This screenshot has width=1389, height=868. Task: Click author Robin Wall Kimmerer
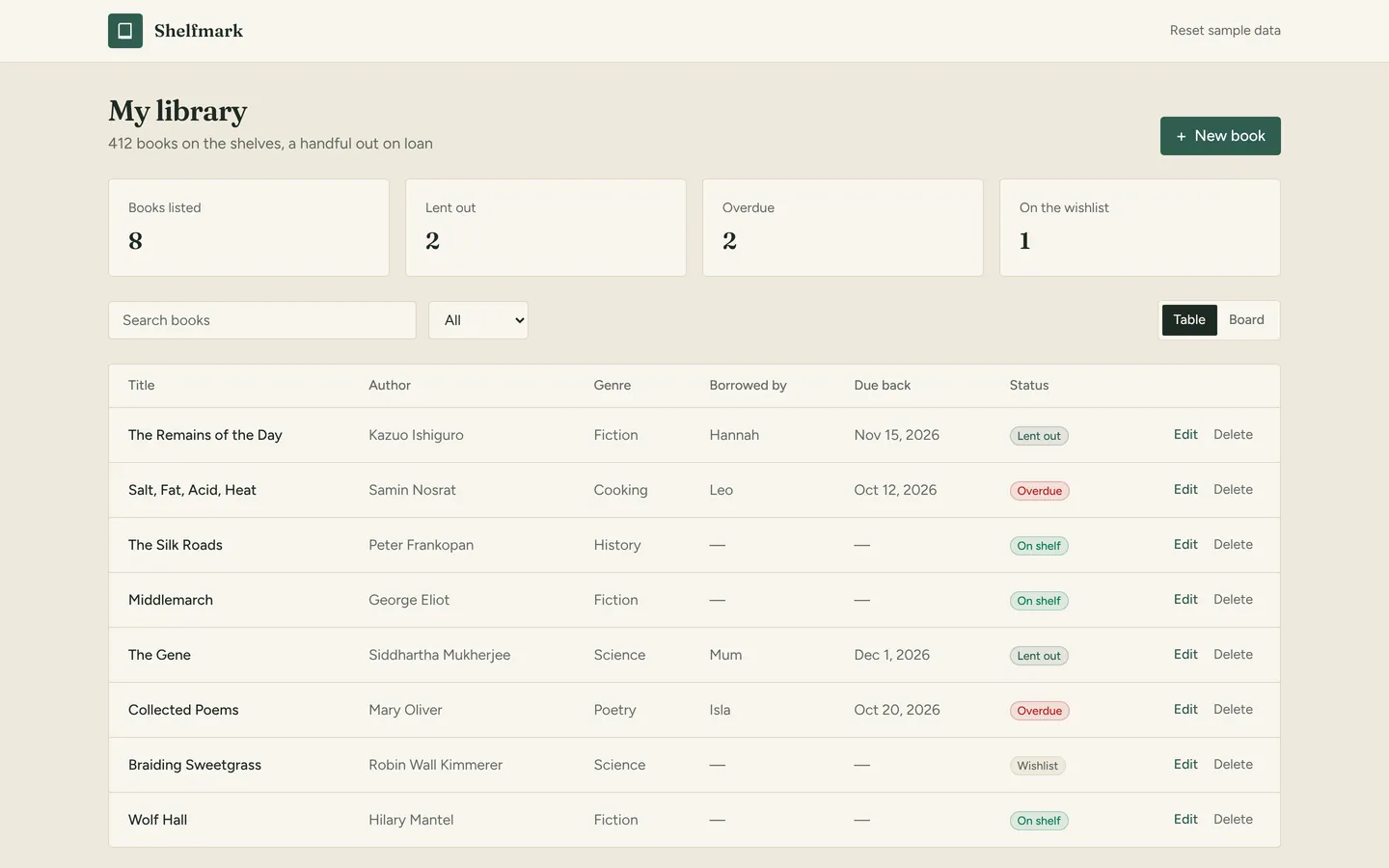click(435, 765)
